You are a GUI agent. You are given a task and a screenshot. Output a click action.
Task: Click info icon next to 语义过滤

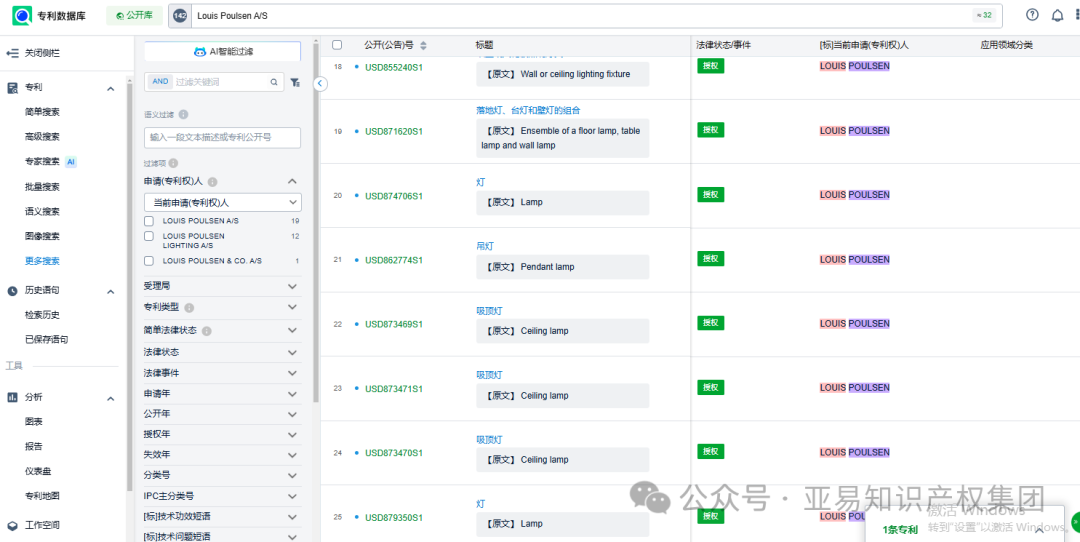[183, 115]
